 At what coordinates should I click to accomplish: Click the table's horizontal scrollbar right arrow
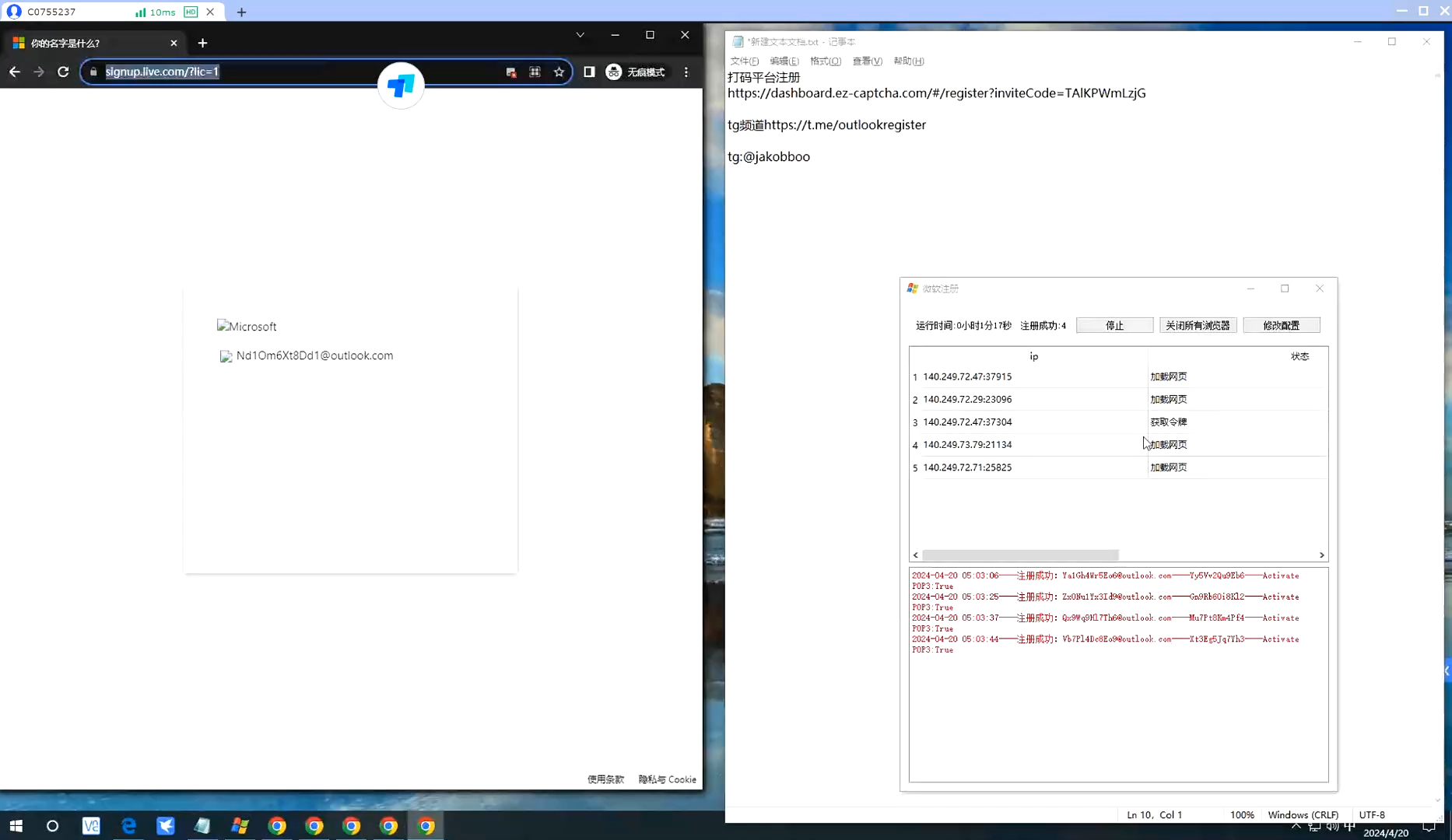(x=1321, y=555)
